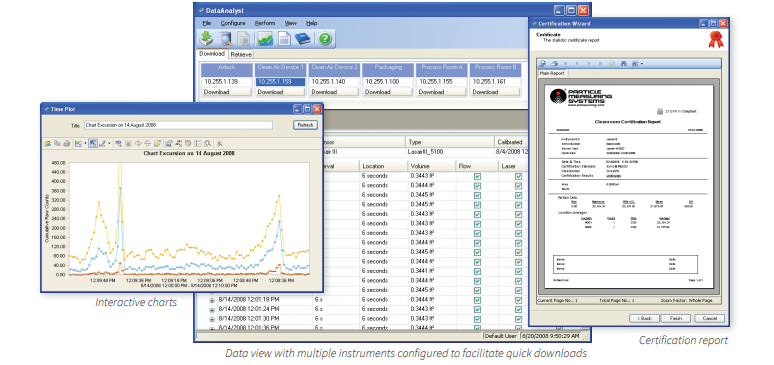Select the Download tab
774x365 pixels.
[x=212, y=53]
